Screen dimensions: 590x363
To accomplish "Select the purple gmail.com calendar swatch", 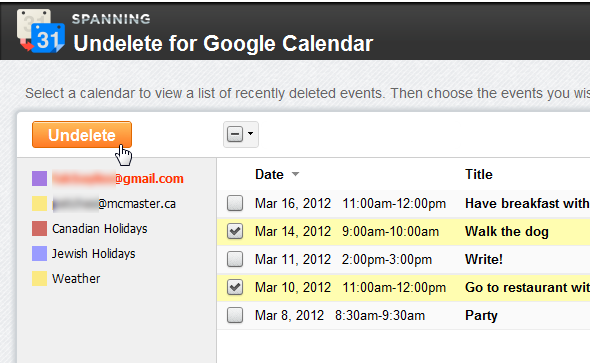I will 39,178.
